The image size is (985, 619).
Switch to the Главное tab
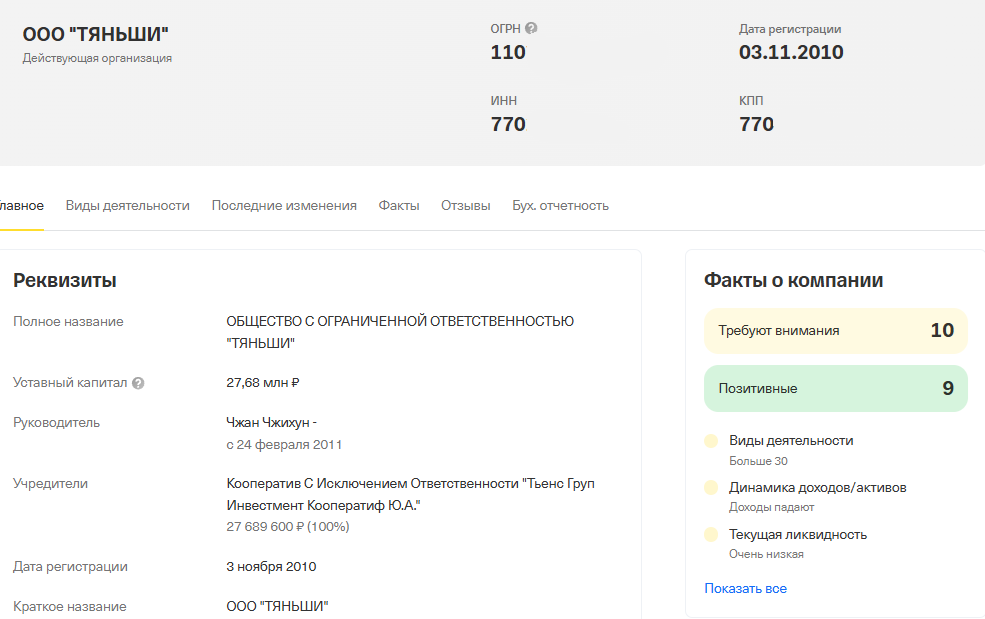click(x=21, y=206)
